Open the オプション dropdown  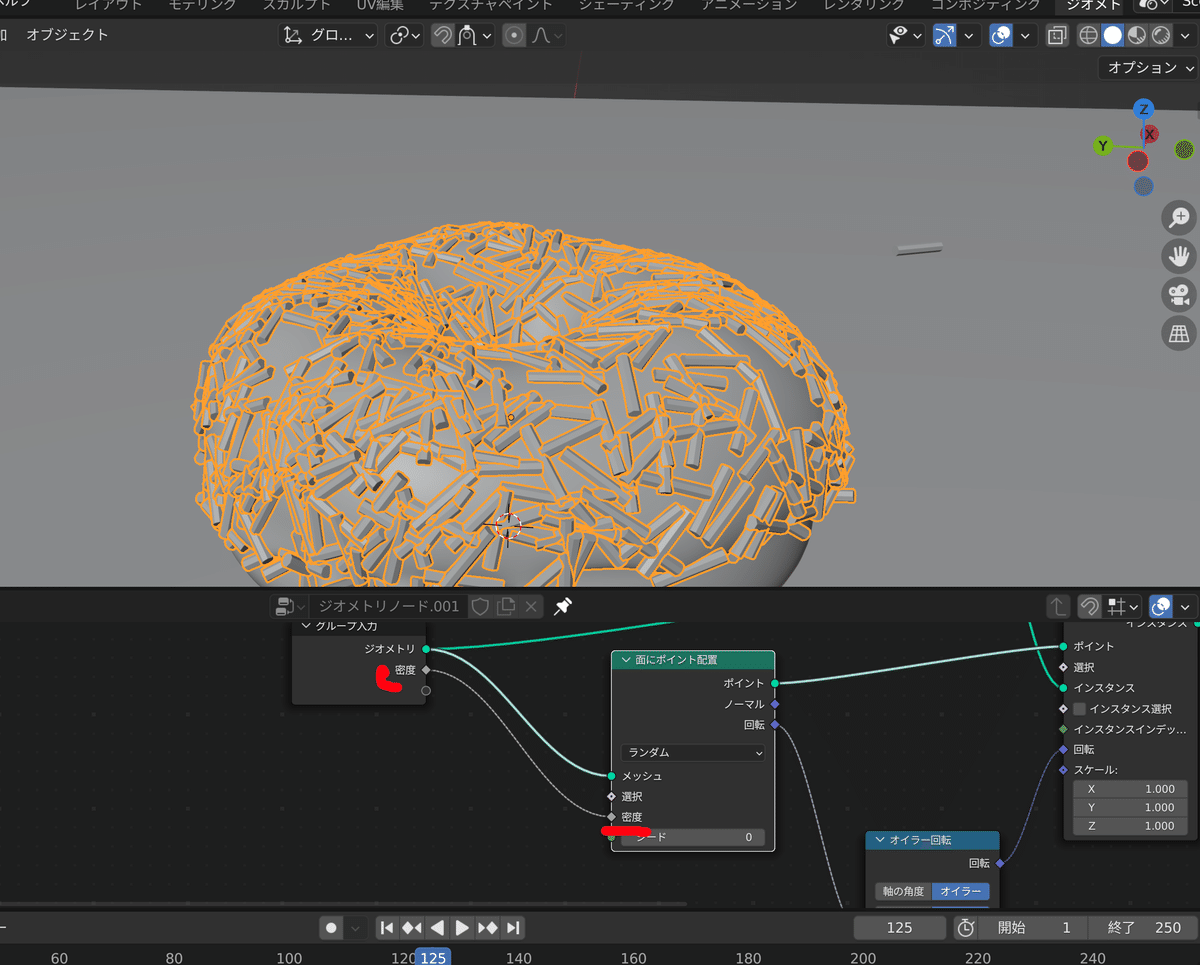pos(1148,68)
